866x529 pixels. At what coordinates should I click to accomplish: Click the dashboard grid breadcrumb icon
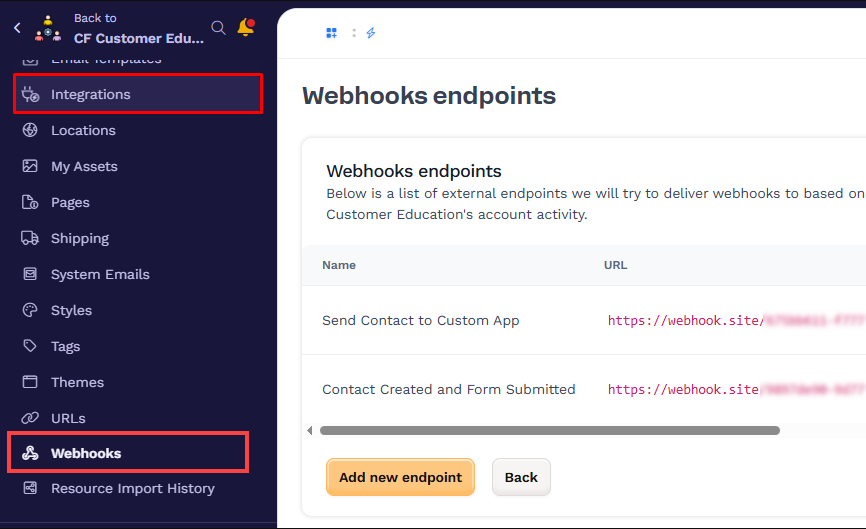332,33
